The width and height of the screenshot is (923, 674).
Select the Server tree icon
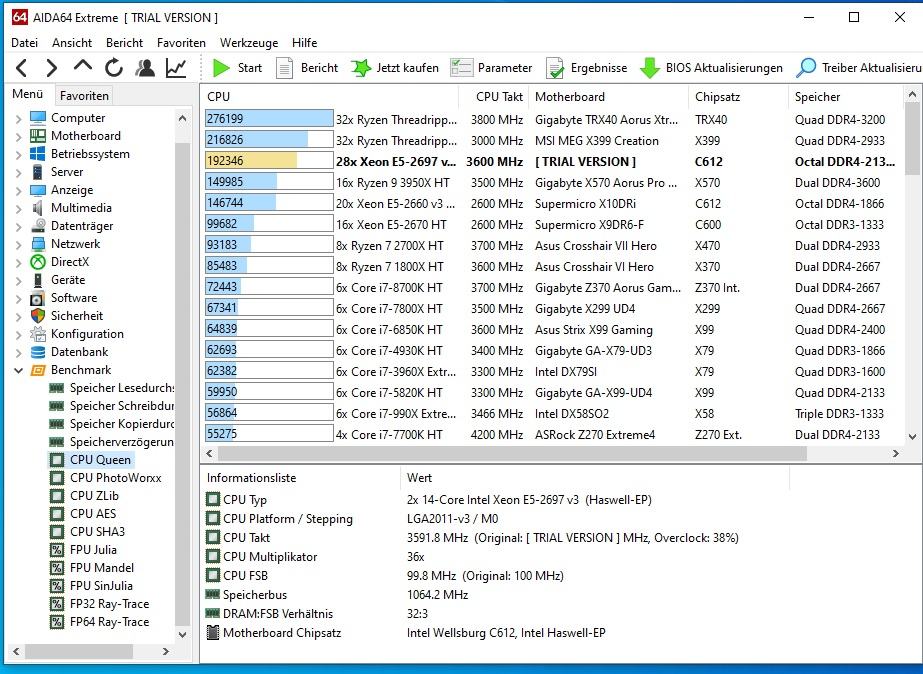38,172
